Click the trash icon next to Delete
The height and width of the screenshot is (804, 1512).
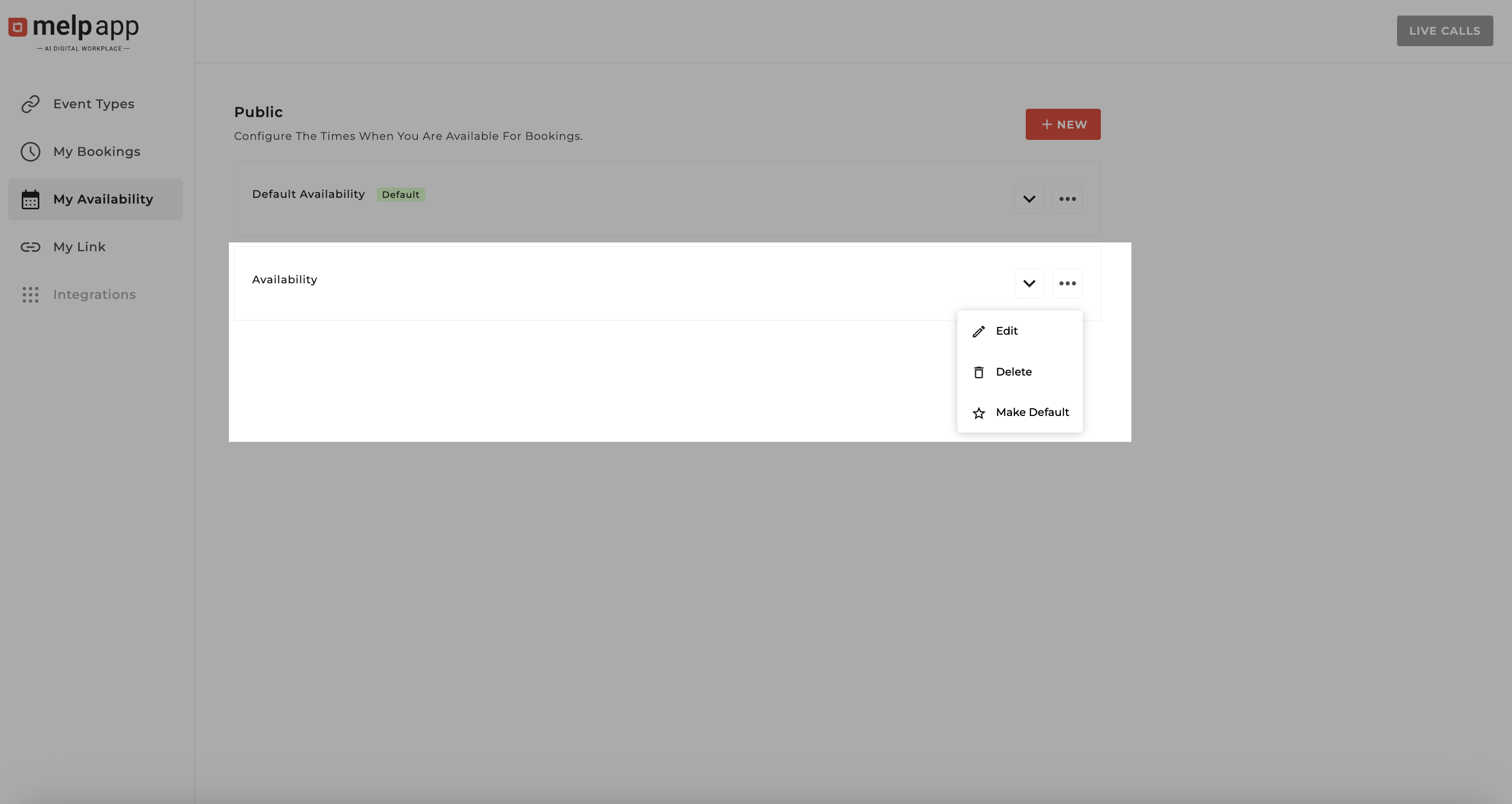coord(979,372)
